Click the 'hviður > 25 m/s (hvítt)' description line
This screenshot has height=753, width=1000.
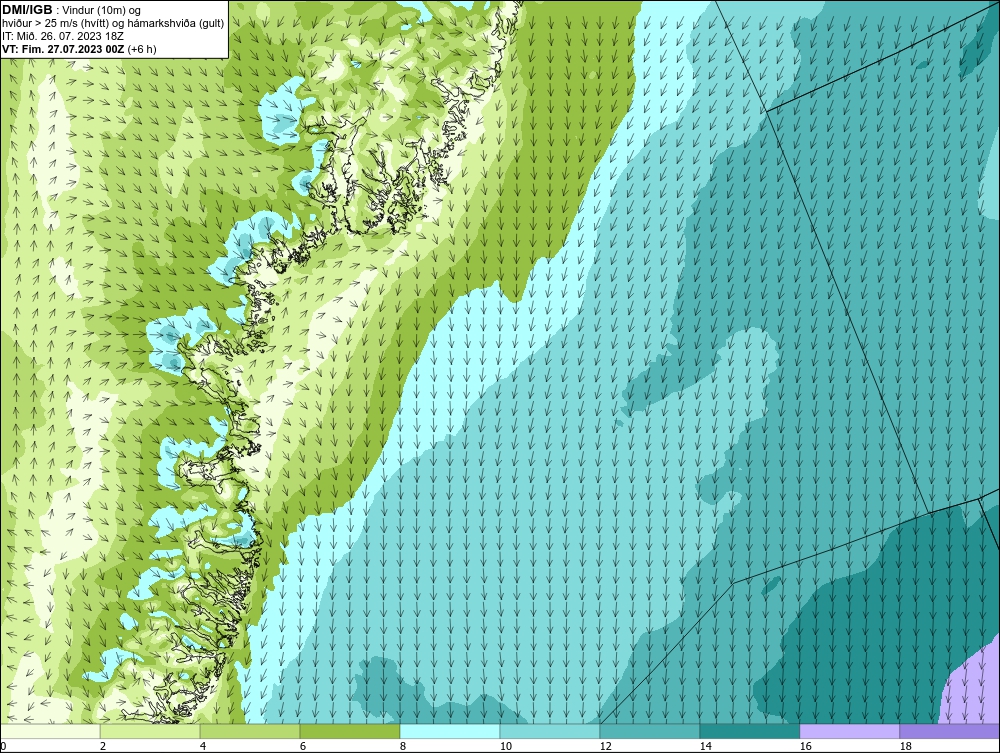[114, 24]
